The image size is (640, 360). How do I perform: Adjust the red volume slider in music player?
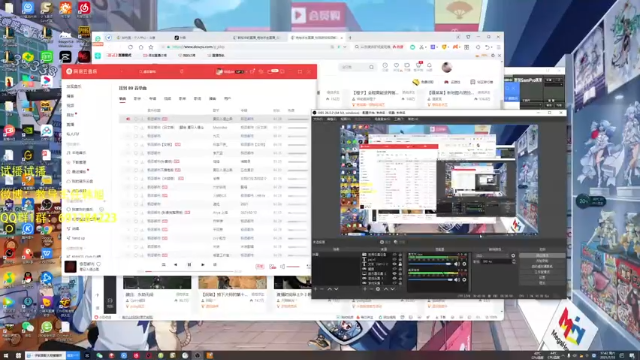coord(293,267)
